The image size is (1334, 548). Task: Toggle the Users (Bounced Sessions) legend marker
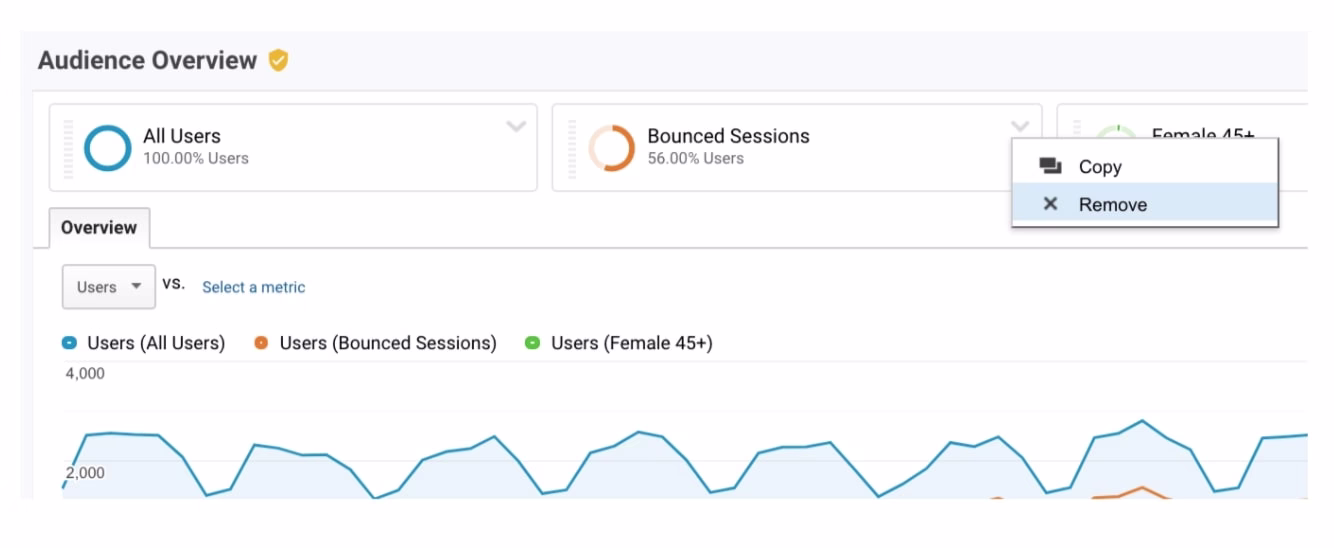pos(261,343)
